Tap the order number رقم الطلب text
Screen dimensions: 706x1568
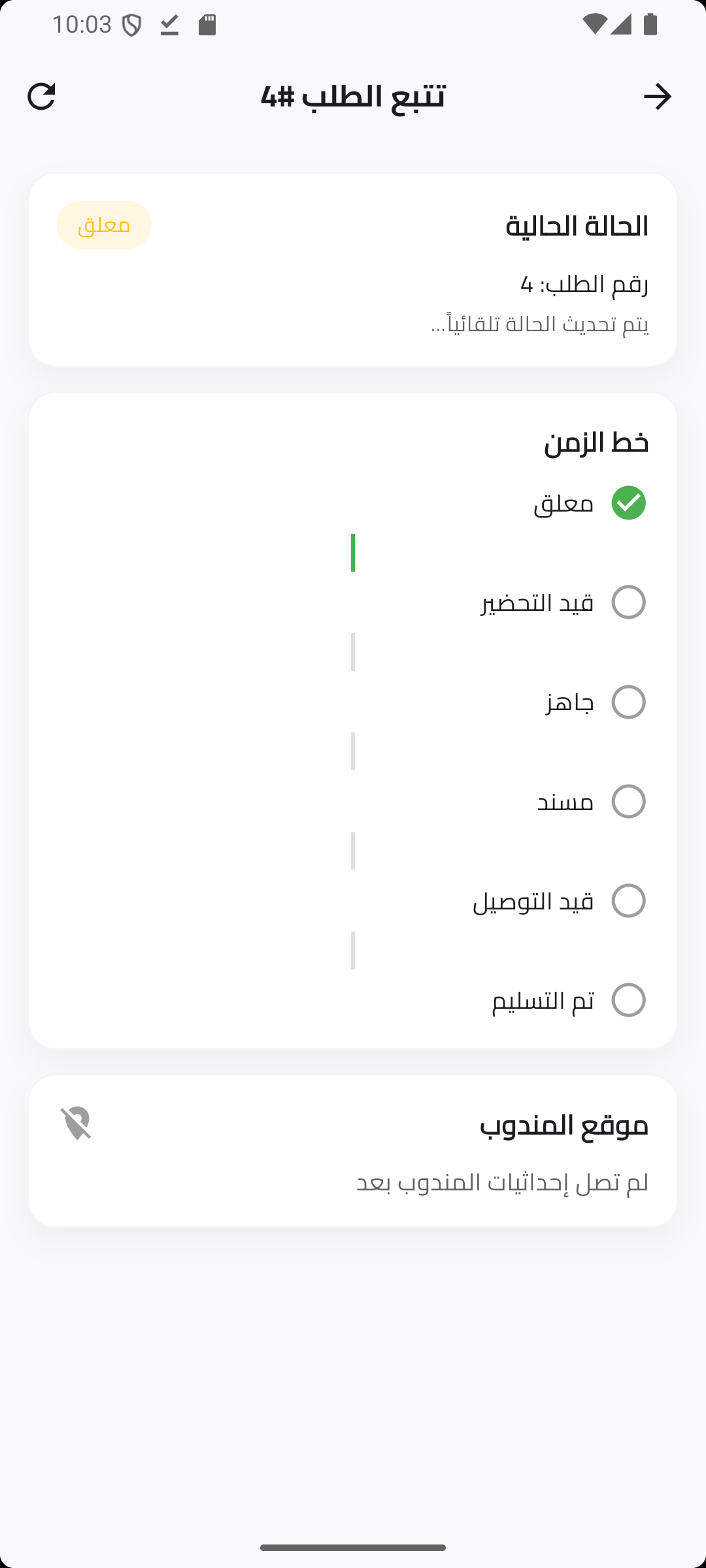tap(584, 284)
